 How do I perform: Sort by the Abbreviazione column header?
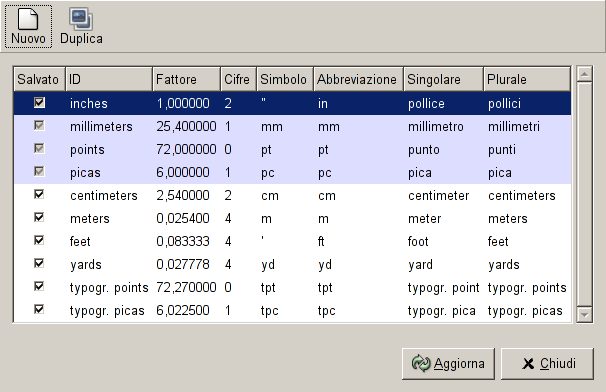pos(359,79)
